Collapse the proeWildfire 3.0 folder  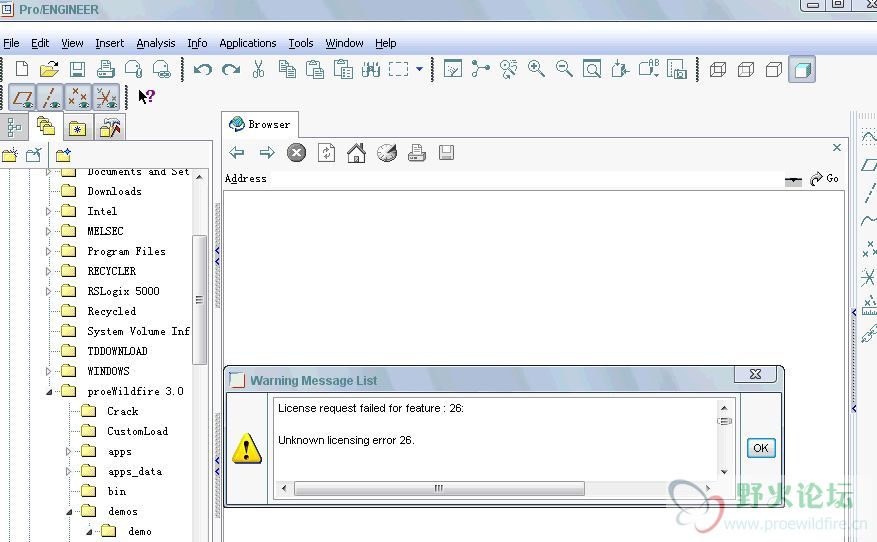click(49, 392)
